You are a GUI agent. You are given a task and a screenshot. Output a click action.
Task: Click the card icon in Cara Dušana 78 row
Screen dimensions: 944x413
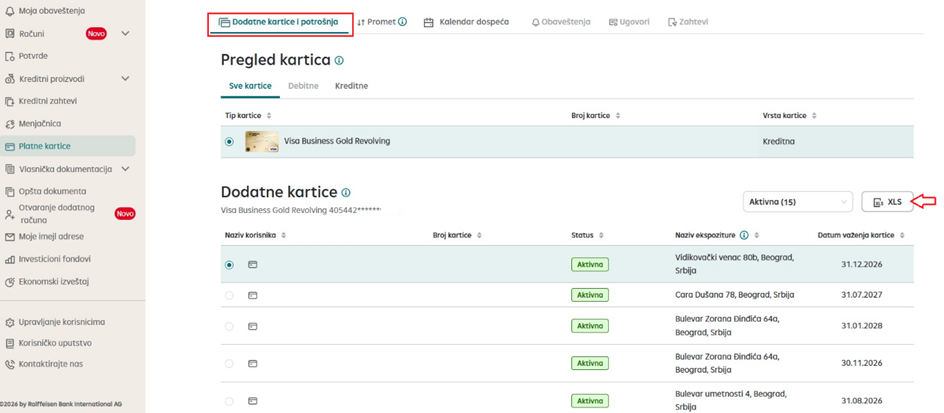(x=253, y=295)
